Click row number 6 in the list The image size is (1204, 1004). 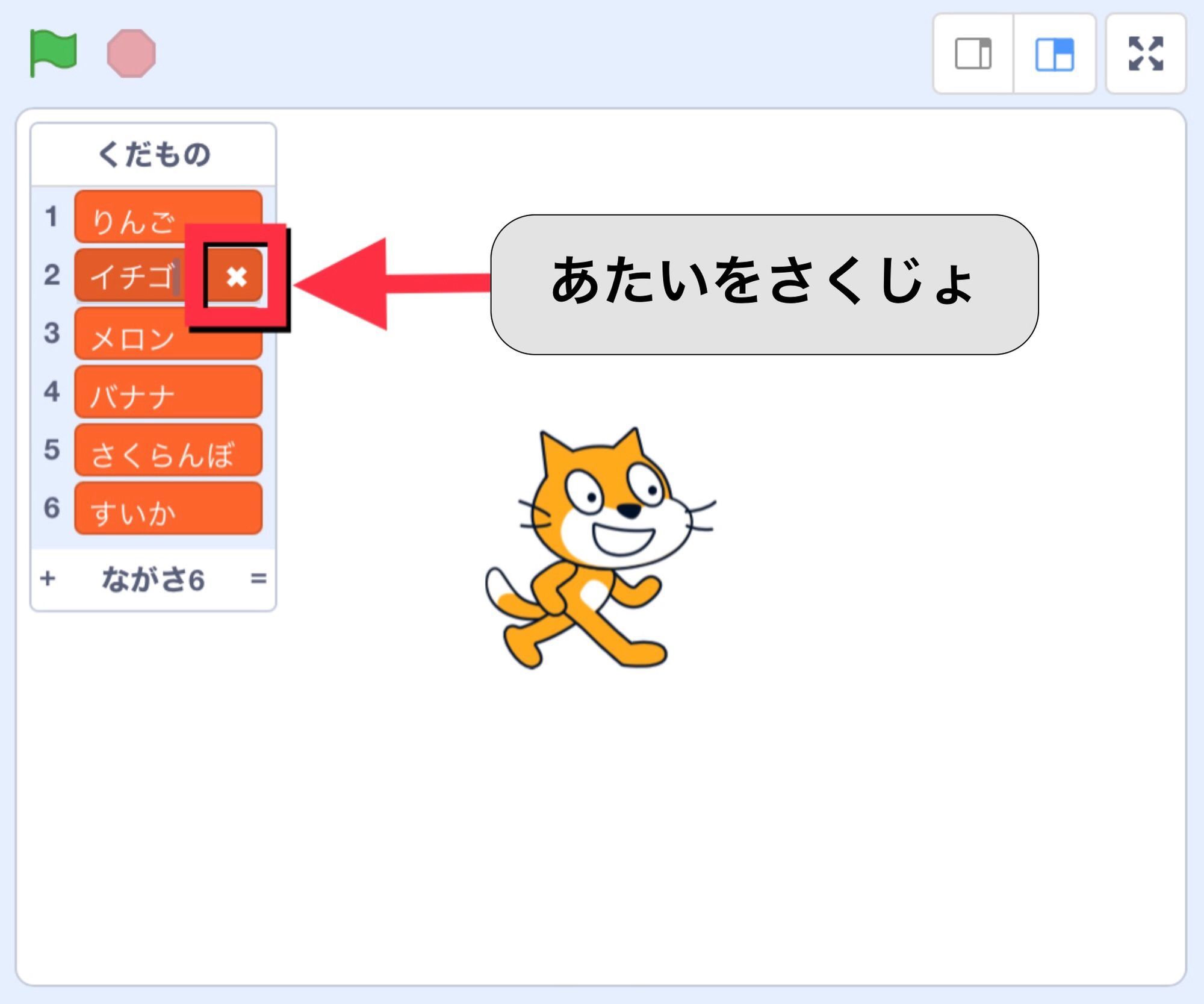tap(52, 508)
